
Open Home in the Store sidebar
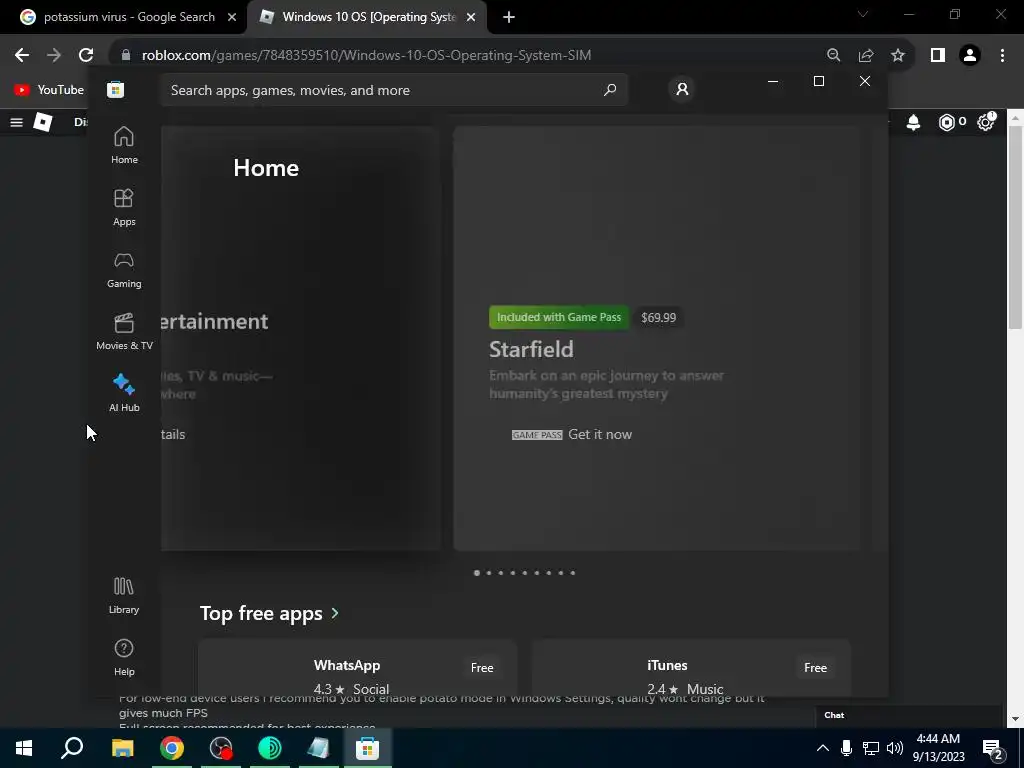click(x=124, y=145)
